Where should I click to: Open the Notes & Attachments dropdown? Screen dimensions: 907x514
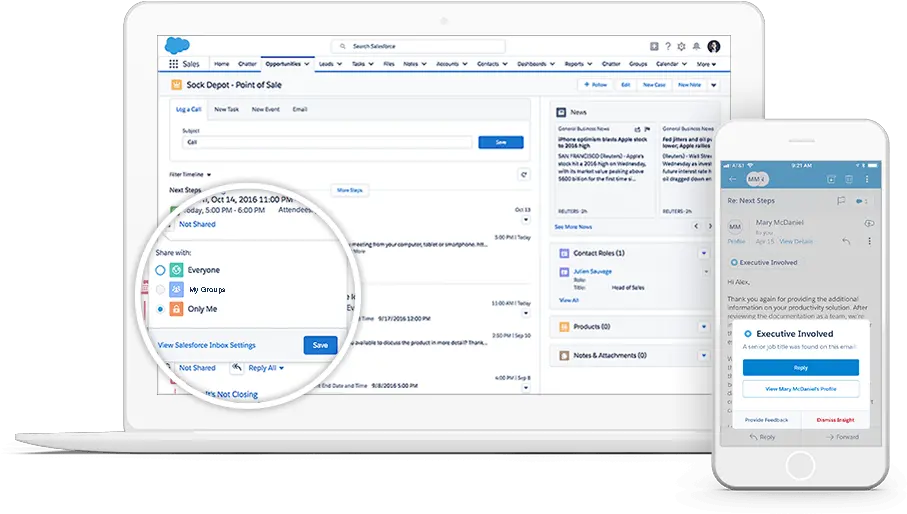(704, 356)
